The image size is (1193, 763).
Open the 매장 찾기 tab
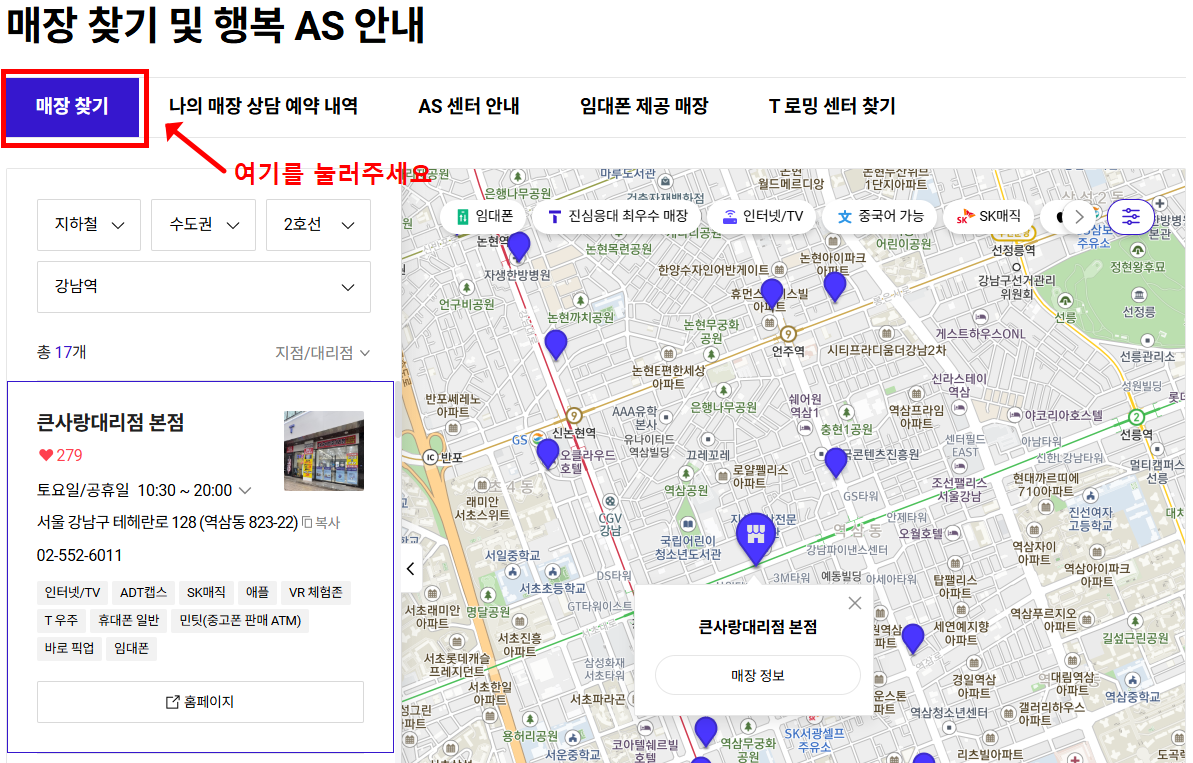[x=73, y=107]
